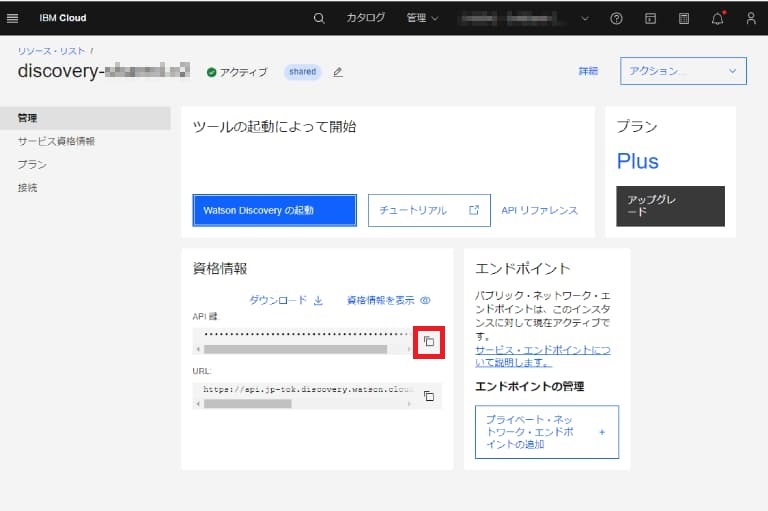768x511 pixels.
Task: Click the 資格情報 heading
Action: click(x=220, y=268)
